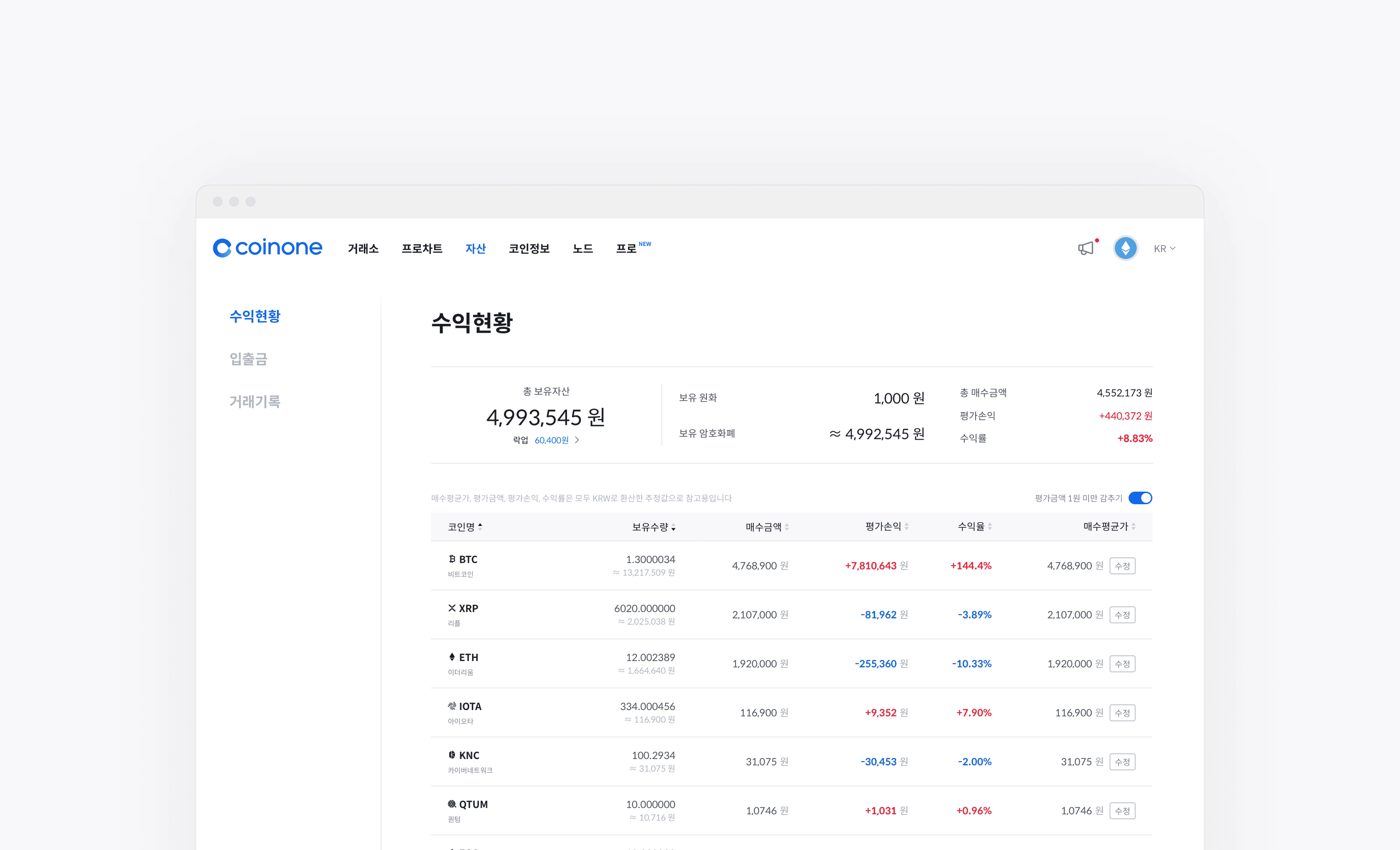Click the QTUM 보유수량 10.000000
Viewport: 1400px width, 850px height.
[x=651, y=804]
